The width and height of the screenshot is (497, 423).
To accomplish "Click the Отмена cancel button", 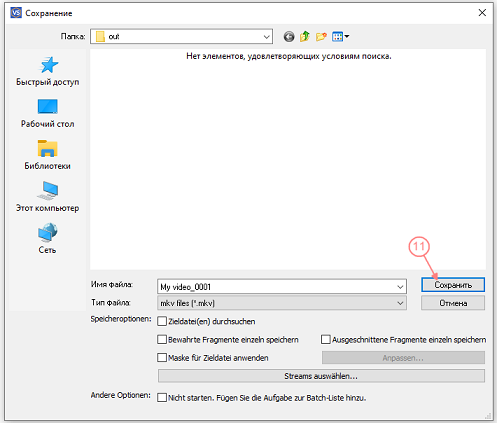I will (x=453, y=303).
